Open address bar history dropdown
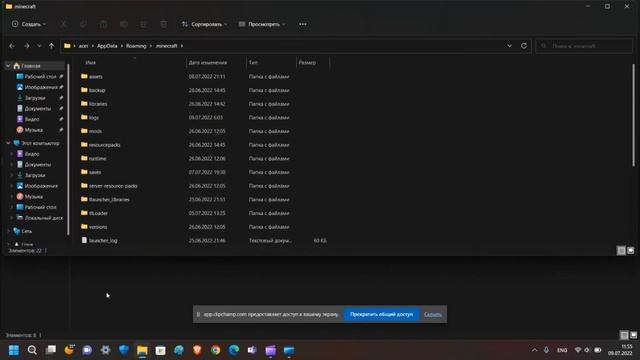This screenshot has height=360, width=640. pos(509,46)
